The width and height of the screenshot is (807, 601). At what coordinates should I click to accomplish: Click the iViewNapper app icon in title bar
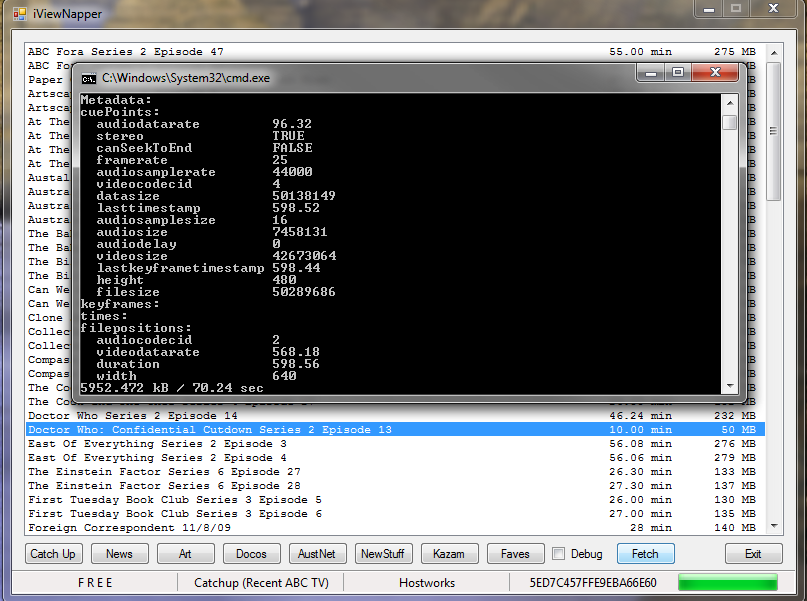[20, 14]
